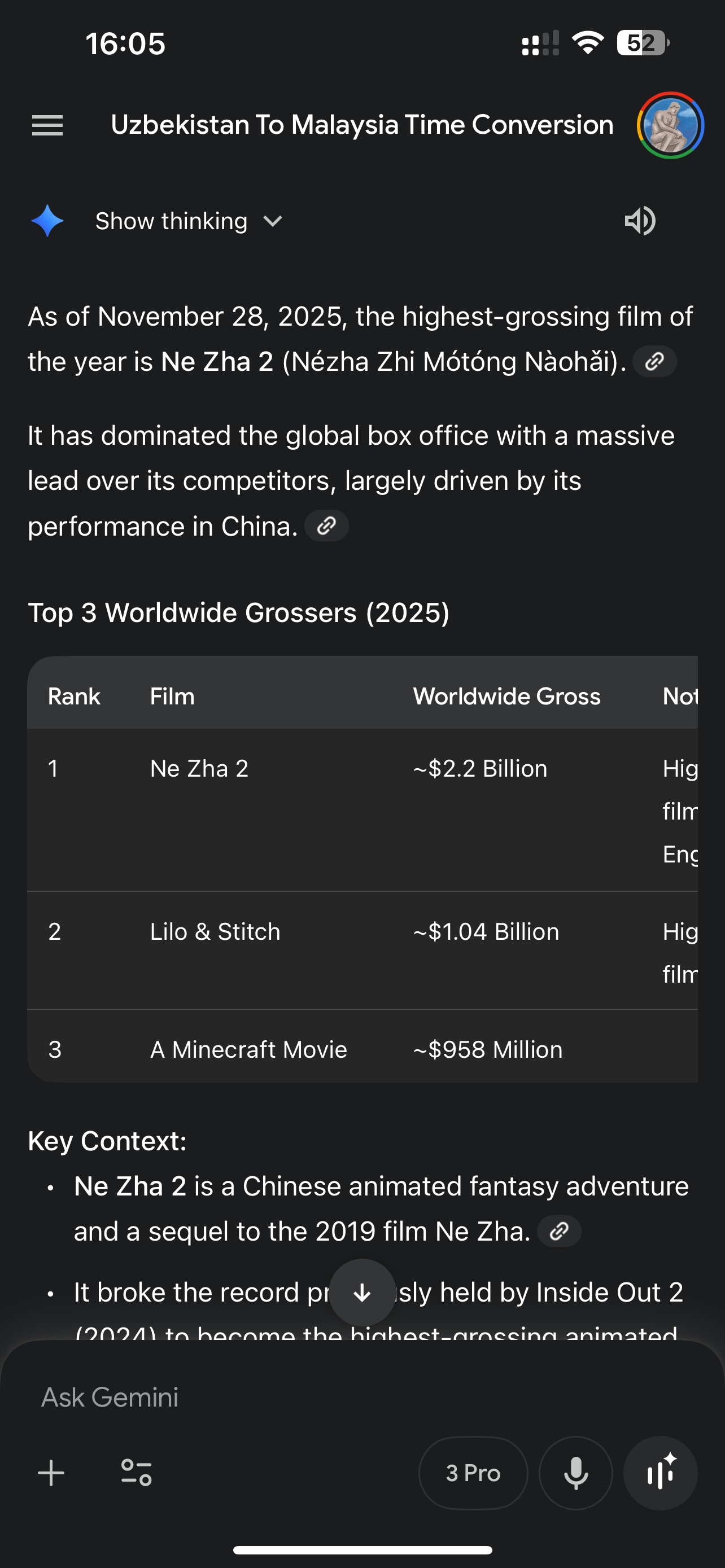Screen dimensions: 725x1568
Task: Tap the Worldwide Gross column header
Action: [506, 697]
